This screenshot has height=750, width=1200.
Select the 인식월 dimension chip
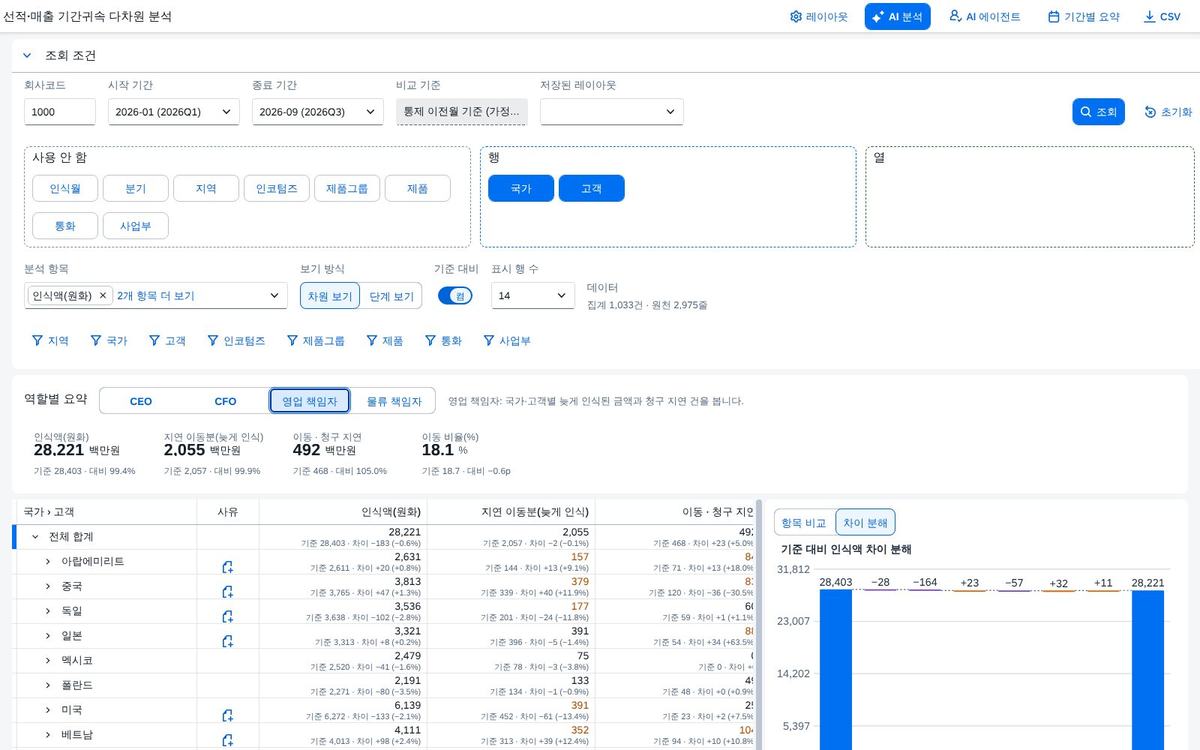(65, 188)
